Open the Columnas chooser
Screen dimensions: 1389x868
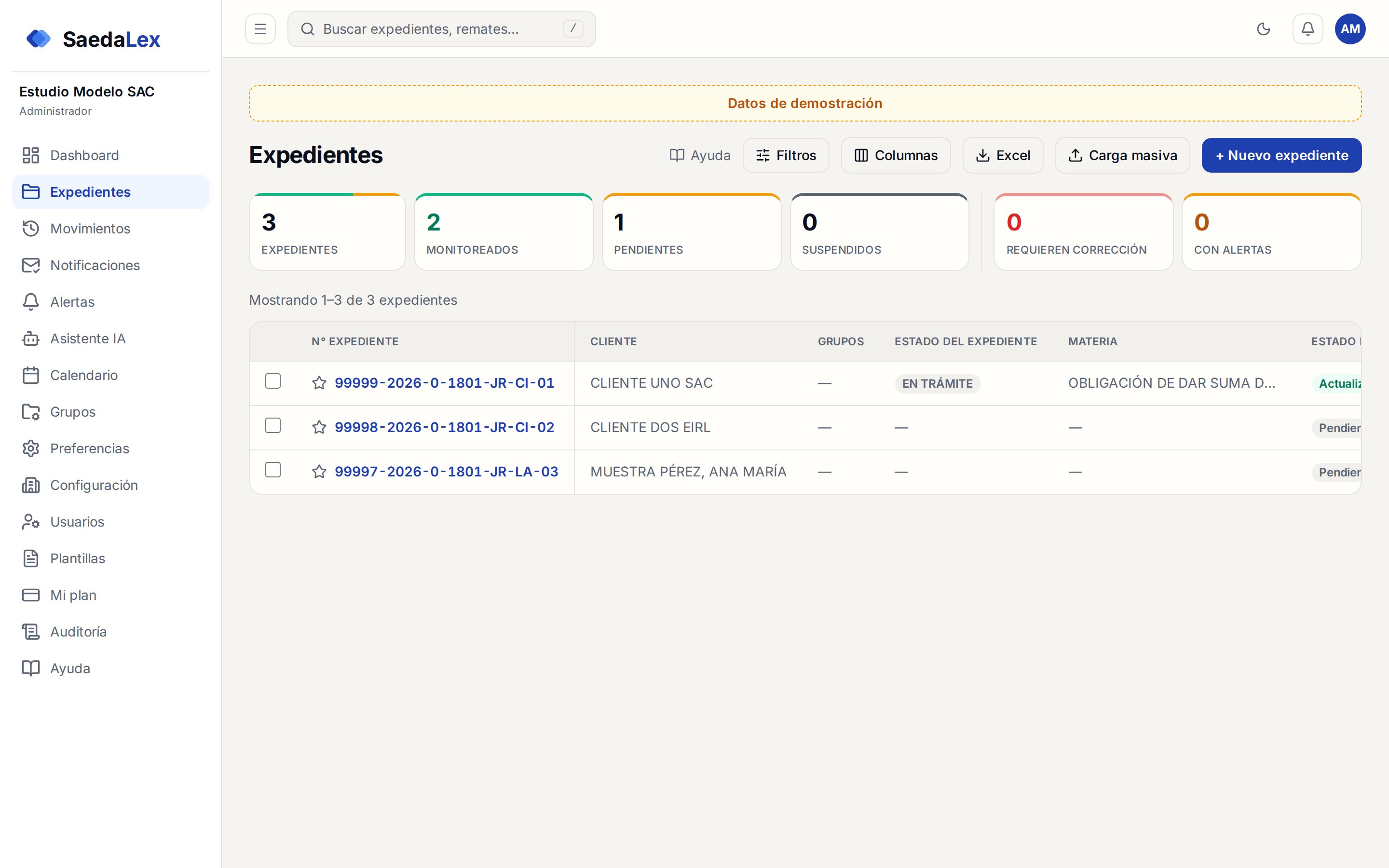(896, 155)
